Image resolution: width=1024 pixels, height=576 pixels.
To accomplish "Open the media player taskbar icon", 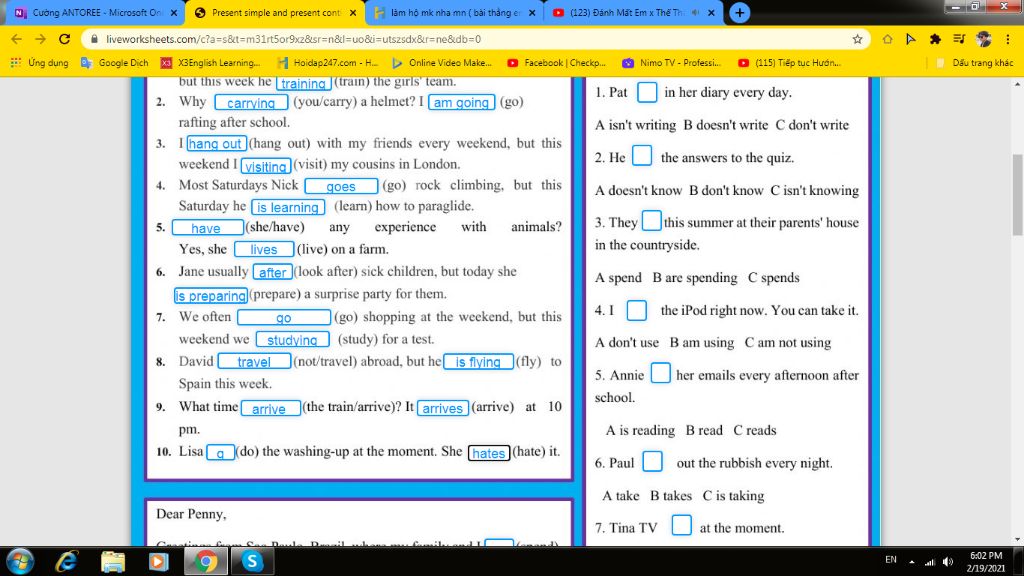I will point(158,562).
